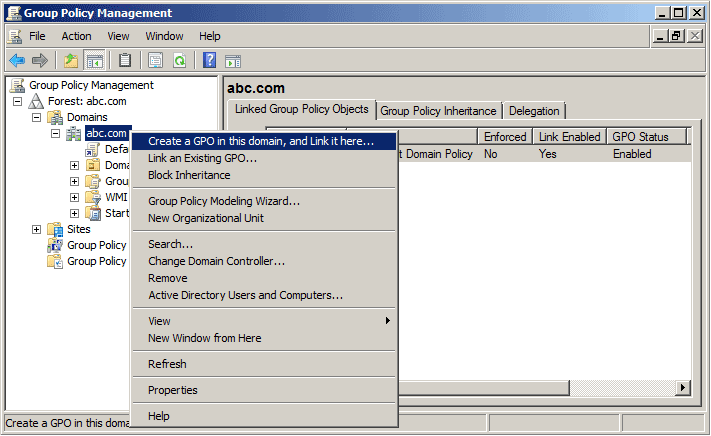Switch to Group Policy Inheritance tab
This screenshot has height=436, width=711.
(438, 111)
